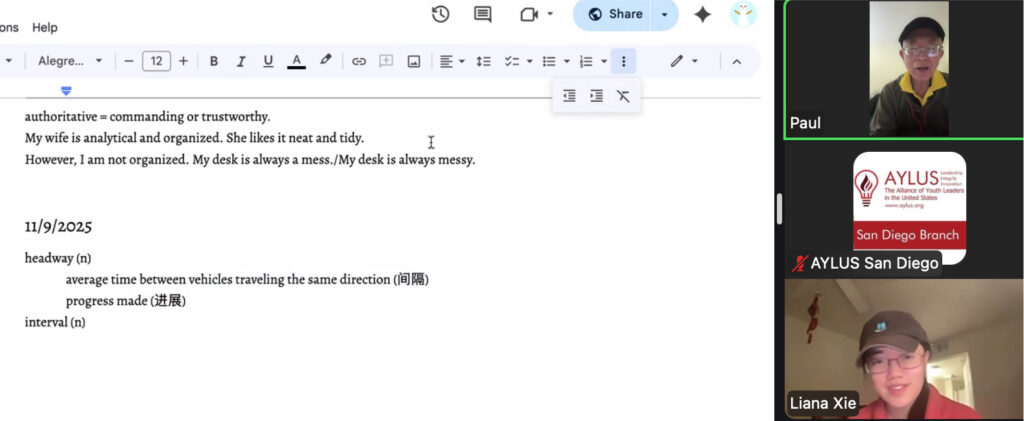Click the Gemini sparkle icon
This screenshot has width=1024, height=421.
(703, 14)
